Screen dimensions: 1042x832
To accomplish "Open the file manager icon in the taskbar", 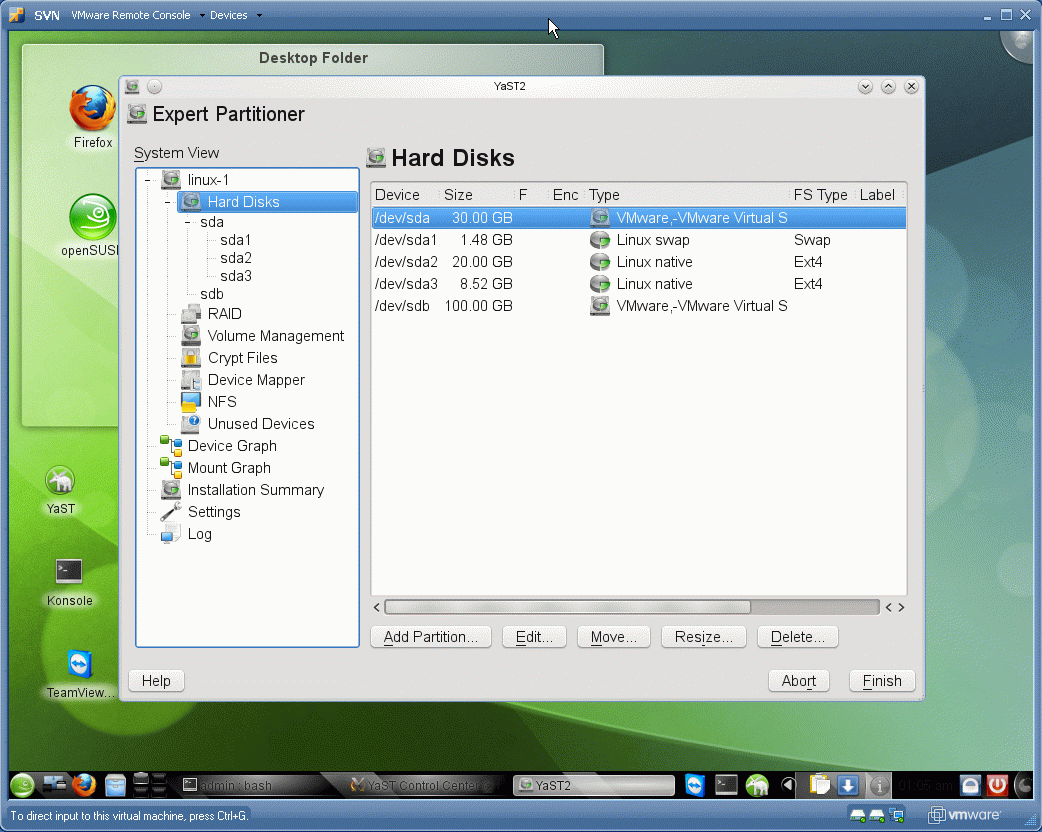I will pyautogui.click(x=115, y=785).
